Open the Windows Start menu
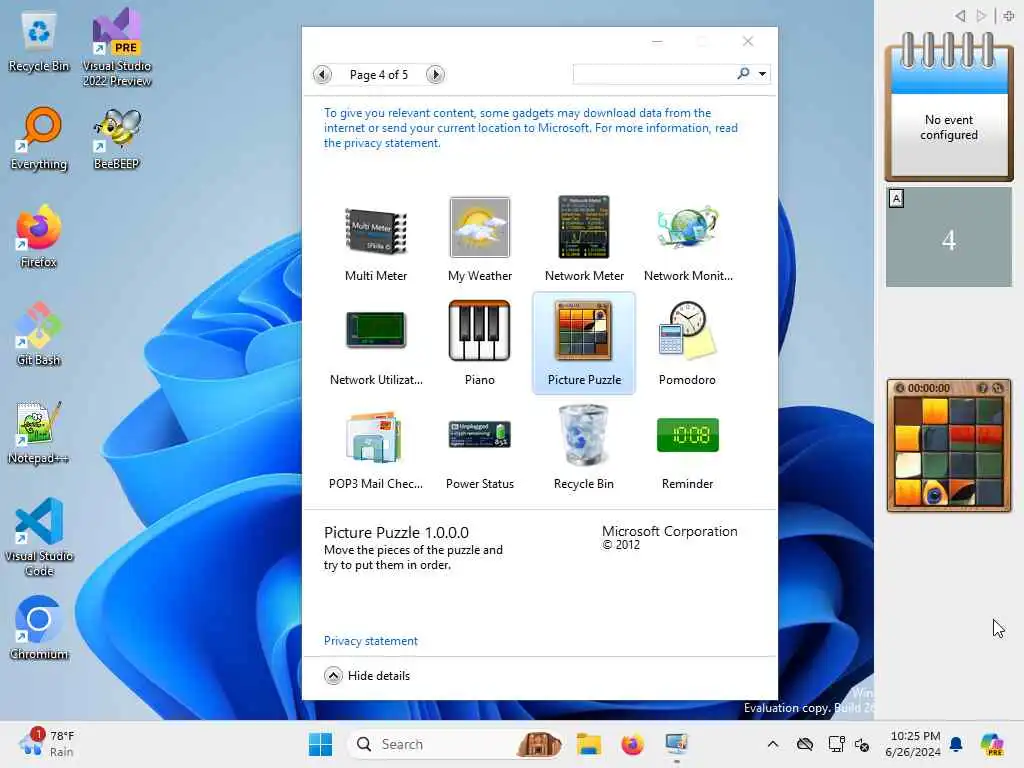 tap(320, 744)
